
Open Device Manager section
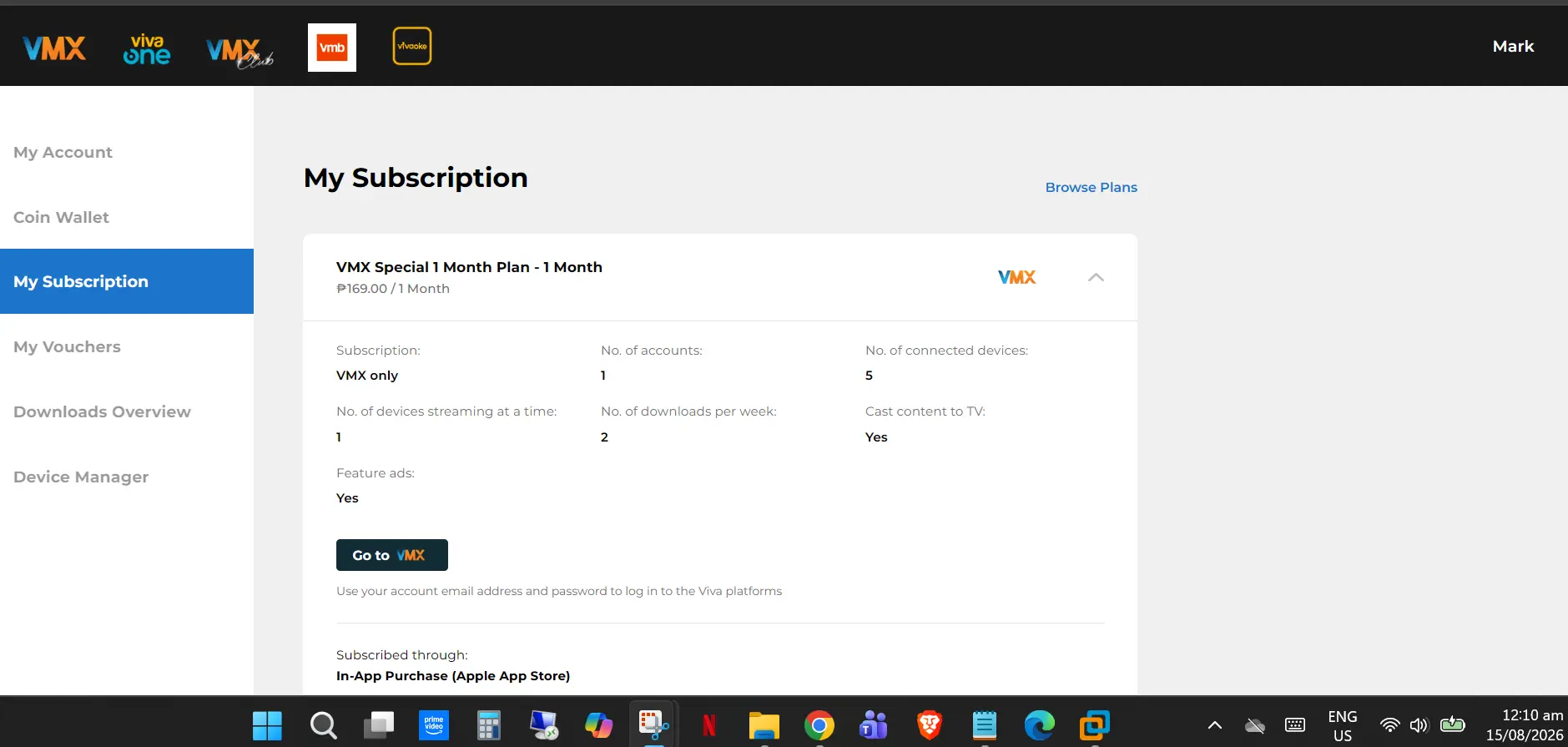(x=127, y=477)
